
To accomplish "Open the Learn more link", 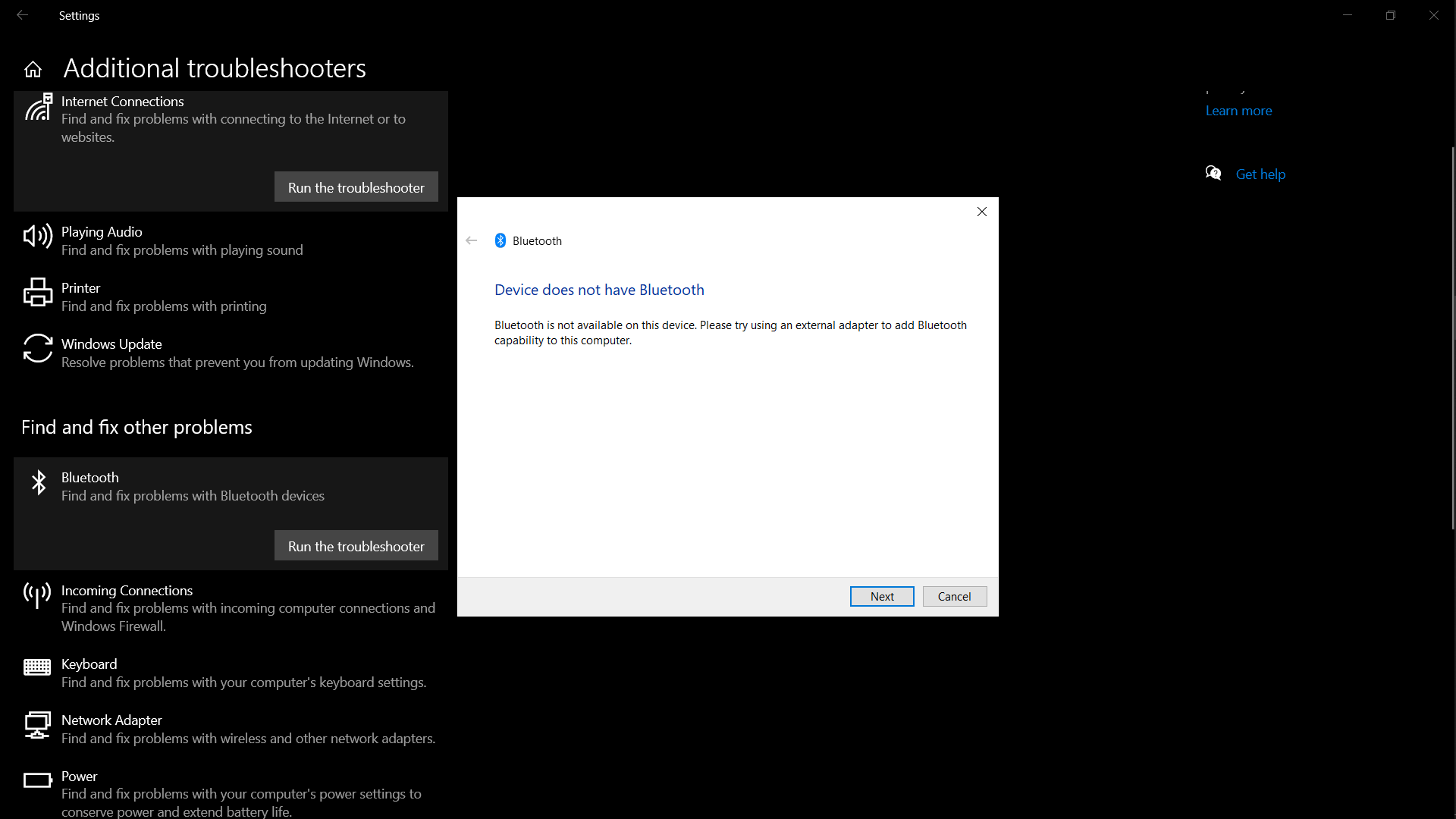I will 1239,110.
